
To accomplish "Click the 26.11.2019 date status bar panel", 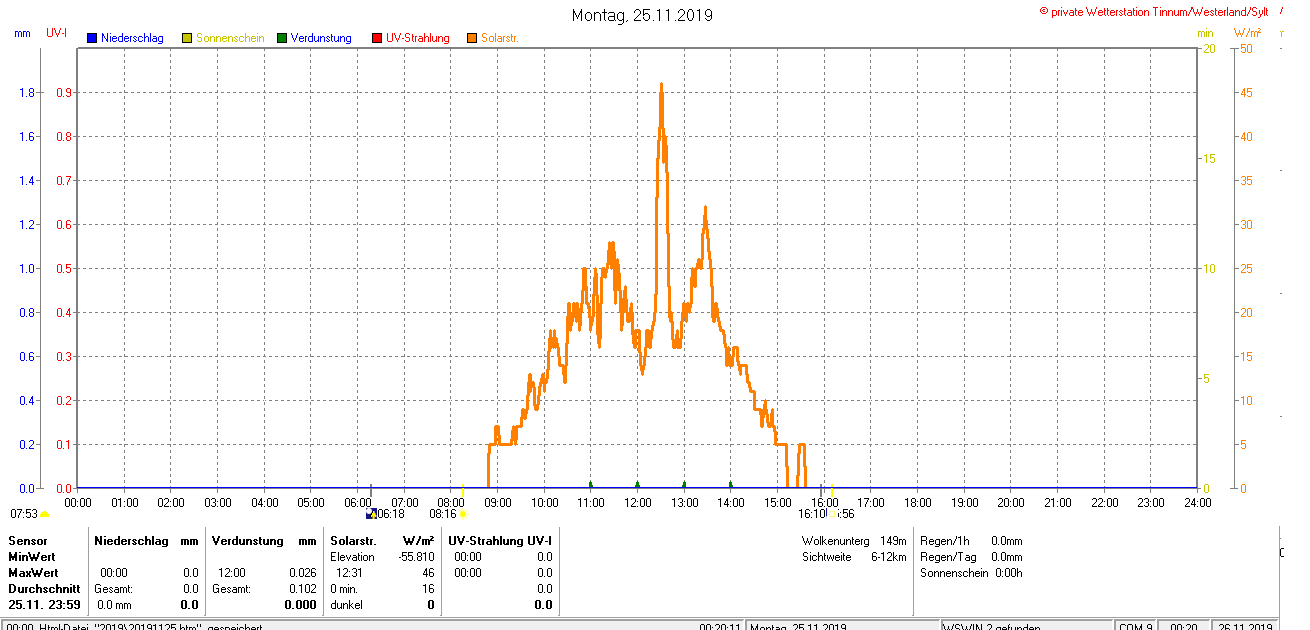I will pyautogui.click(x=1245, y=626).
